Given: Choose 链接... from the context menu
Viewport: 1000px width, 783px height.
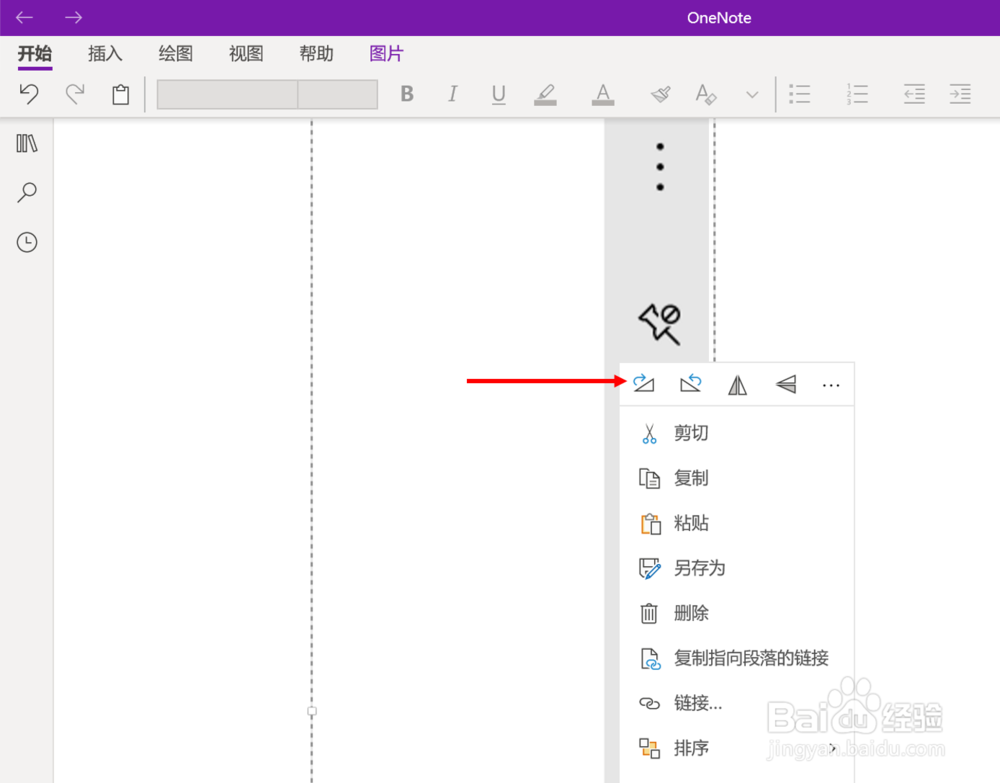Looking at the screenshot, I should pos(737,703).
